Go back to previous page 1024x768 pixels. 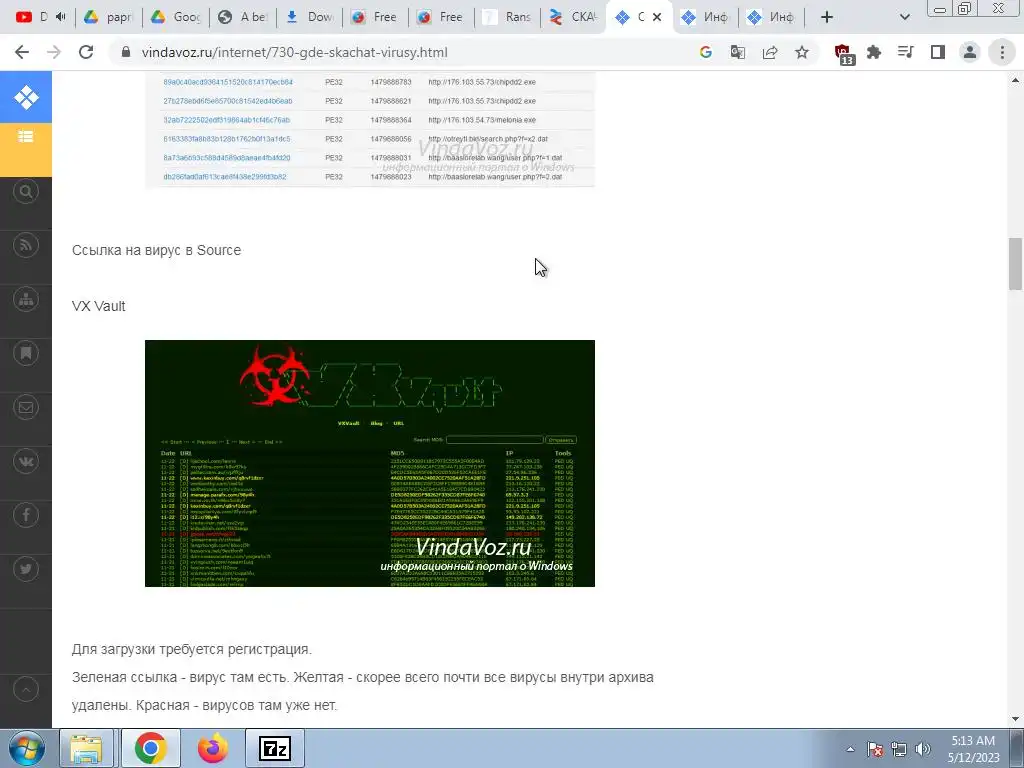22,52
